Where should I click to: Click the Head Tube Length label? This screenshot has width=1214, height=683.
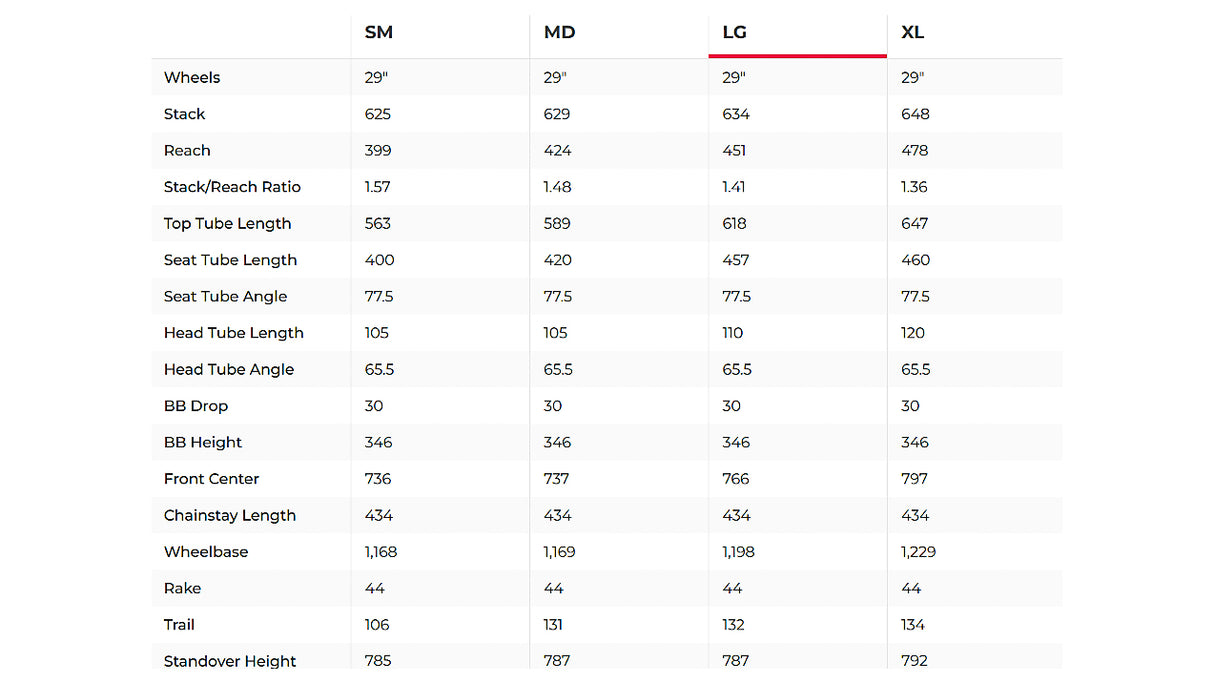234,333
